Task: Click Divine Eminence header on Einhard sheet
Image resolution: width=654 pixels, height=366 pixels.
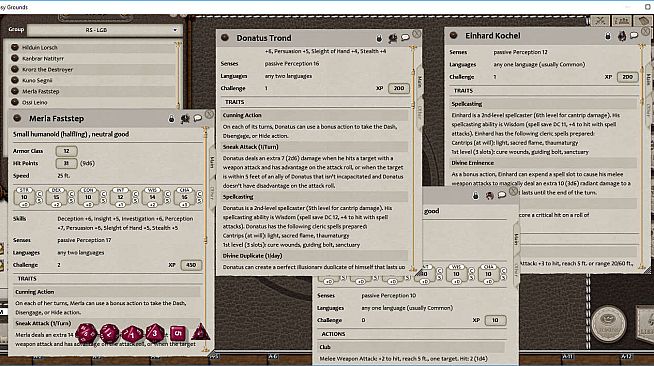Action: (543, 163)
